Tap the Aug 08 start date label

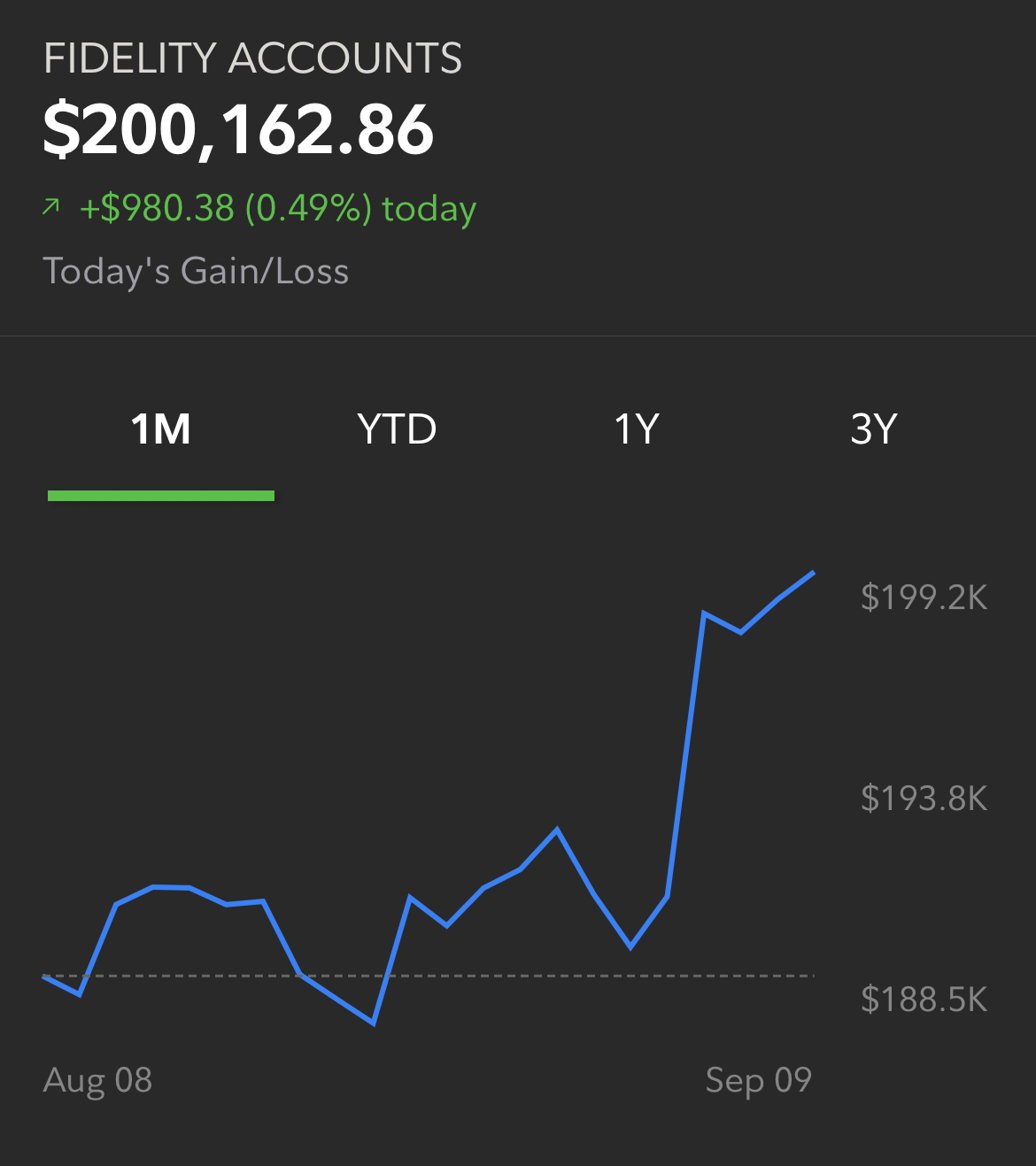tap(97, 1081)
